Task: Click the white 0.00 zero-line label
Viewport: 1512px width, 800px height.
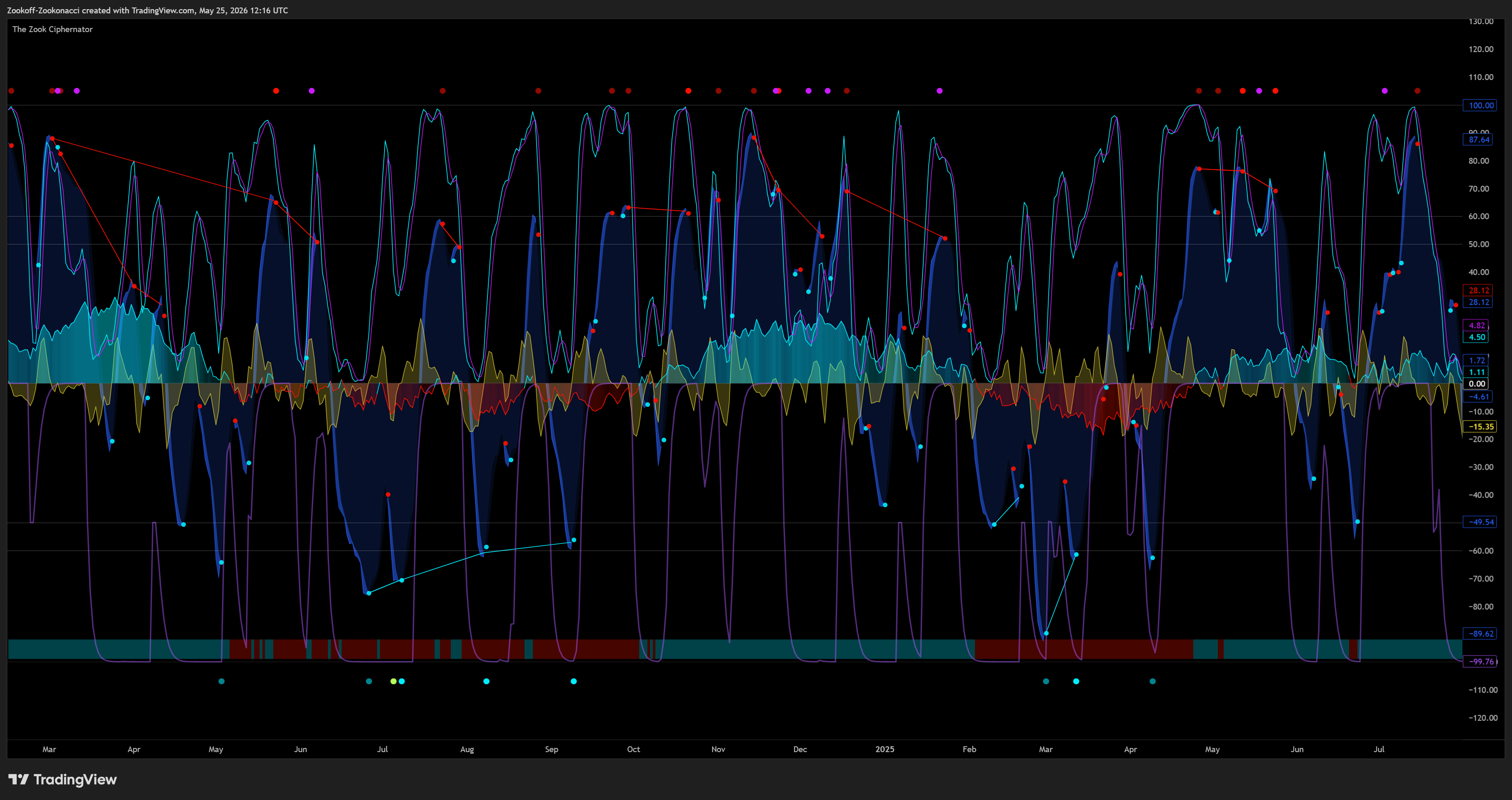Action: pyautogui.click(x=1476, y=384)
